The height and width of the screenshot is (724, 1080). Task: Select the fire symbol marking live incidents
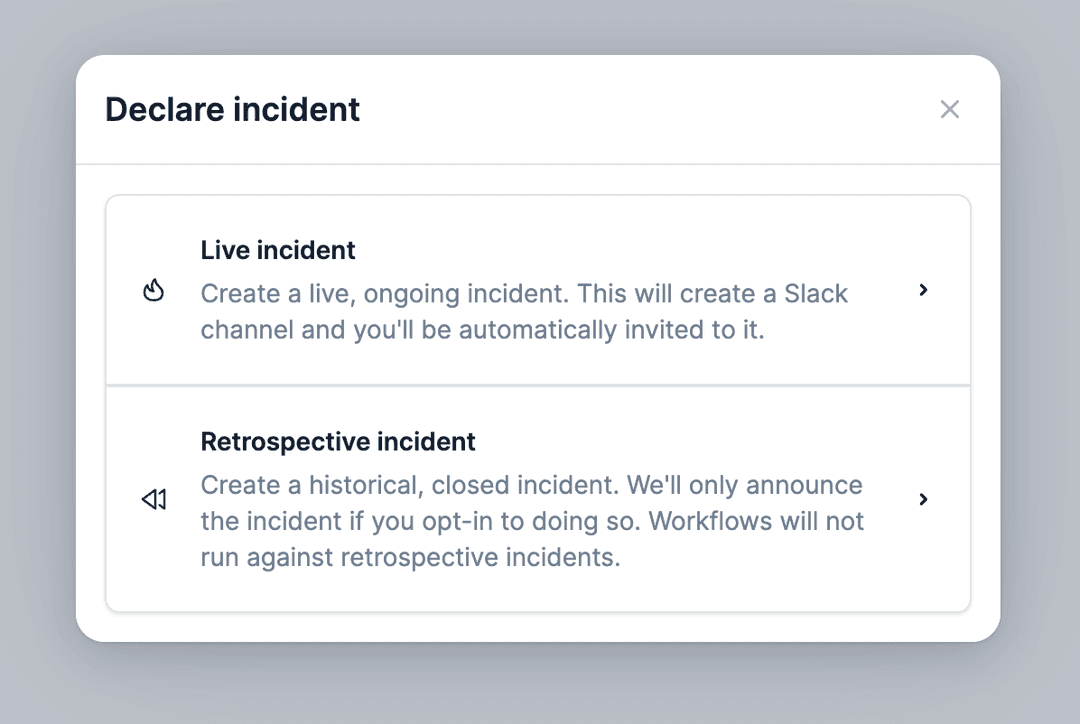[154, 289]
